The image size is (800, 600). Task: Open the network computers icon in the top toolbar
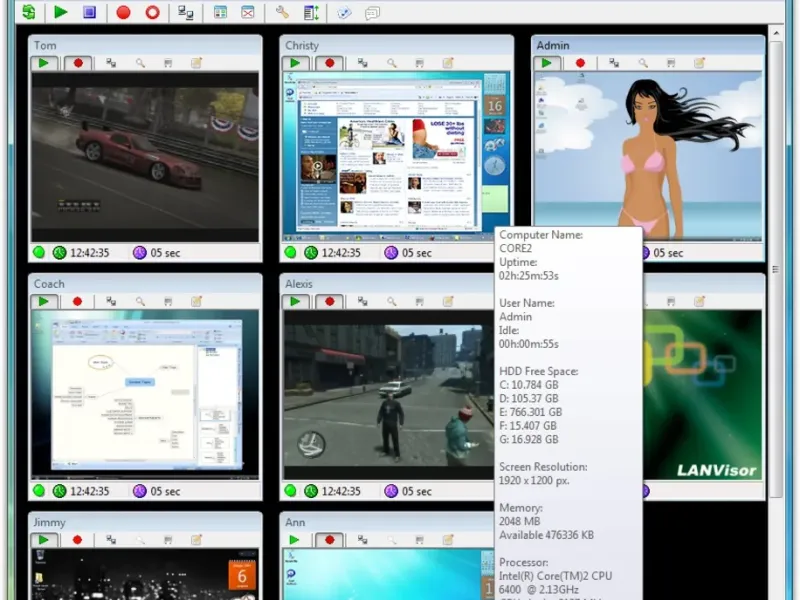tap(186, 13)
